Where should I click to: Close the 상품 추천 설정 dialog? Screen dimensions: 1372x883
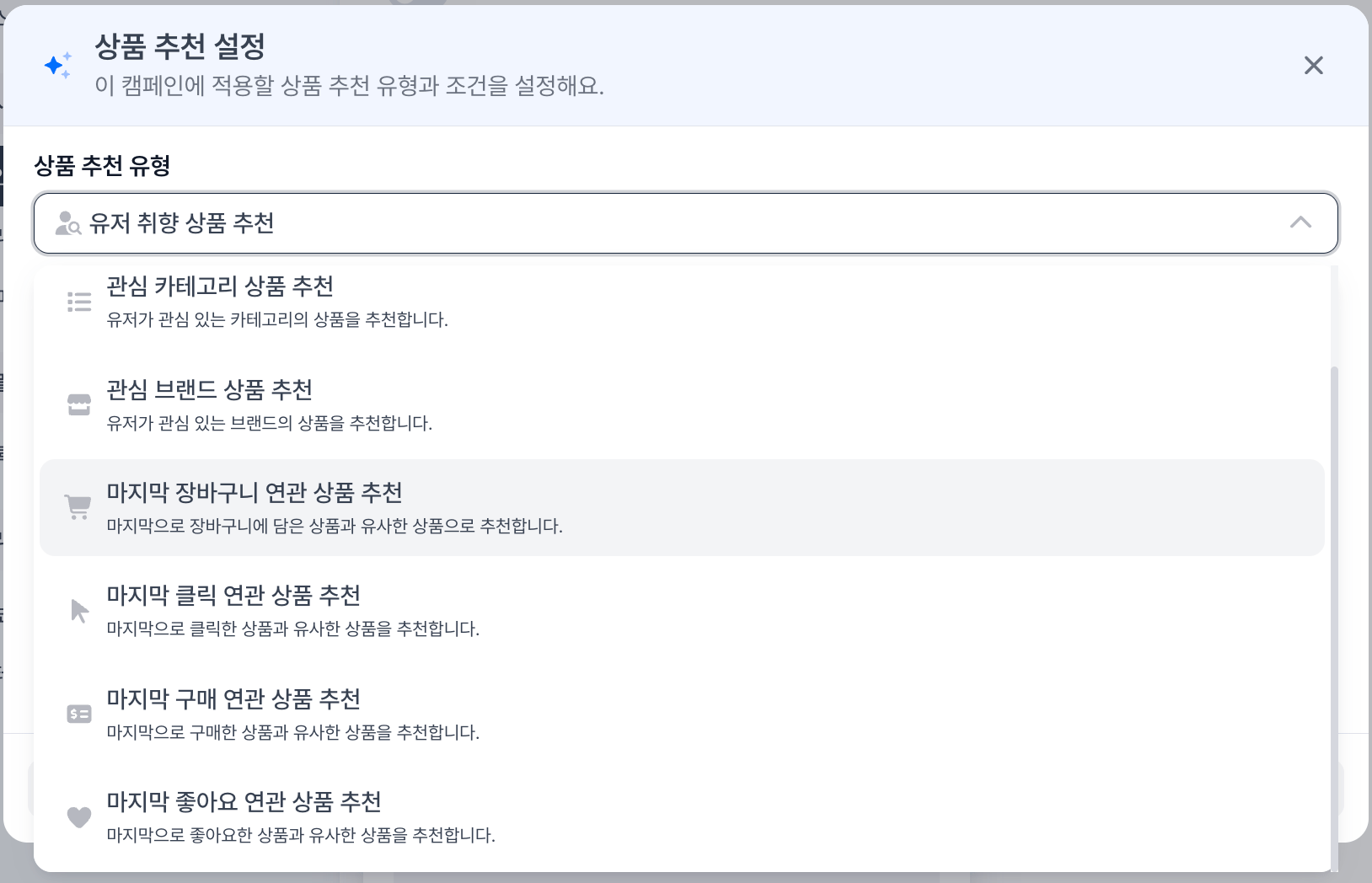(x=1313, y=66)
